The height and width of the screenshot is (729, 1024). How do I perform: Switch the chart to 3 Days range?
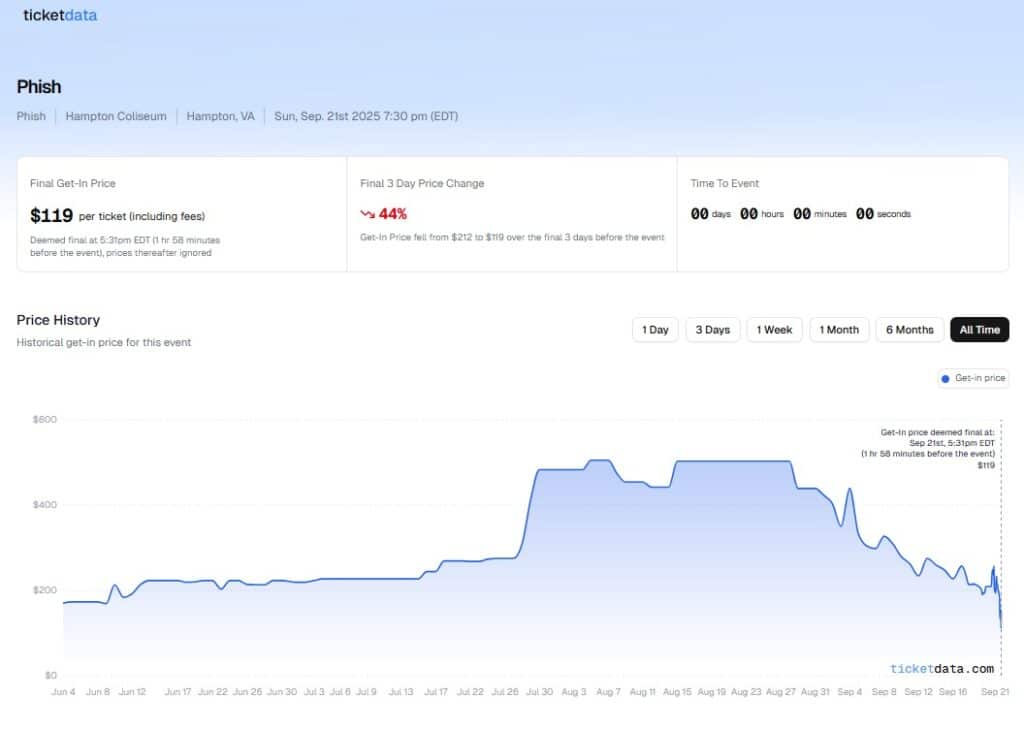[712, 330]
